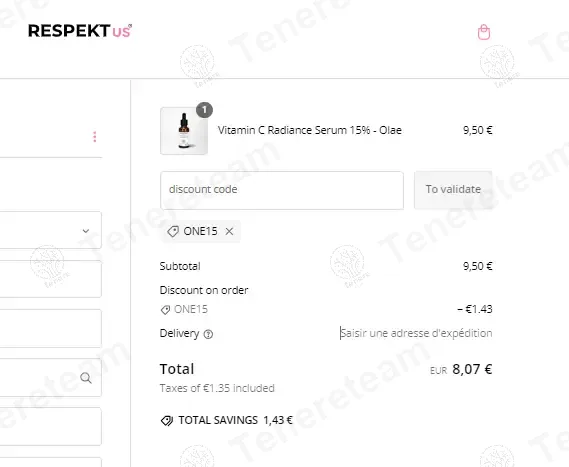Click the field below the search address field
569x467 pixels.
[51, 426]
